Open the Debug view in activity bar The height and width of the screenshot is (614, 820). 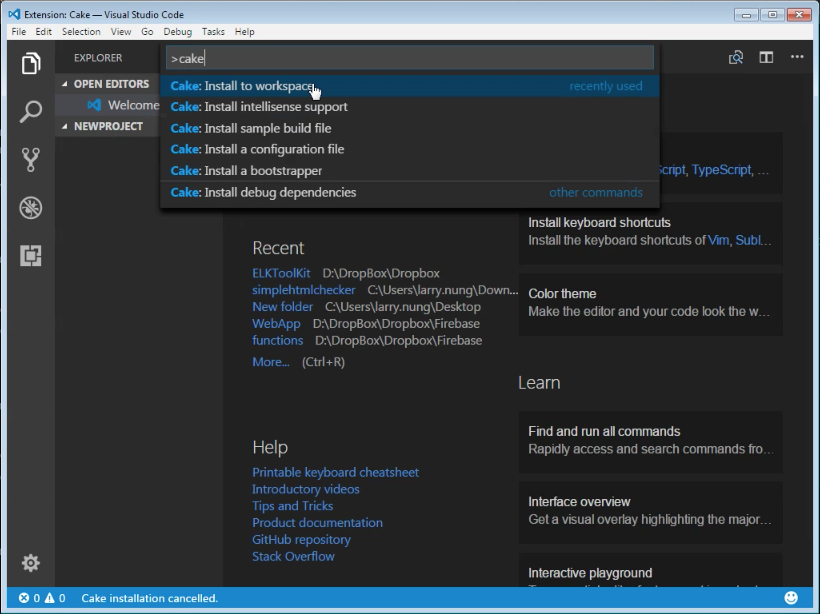point(31,208)
